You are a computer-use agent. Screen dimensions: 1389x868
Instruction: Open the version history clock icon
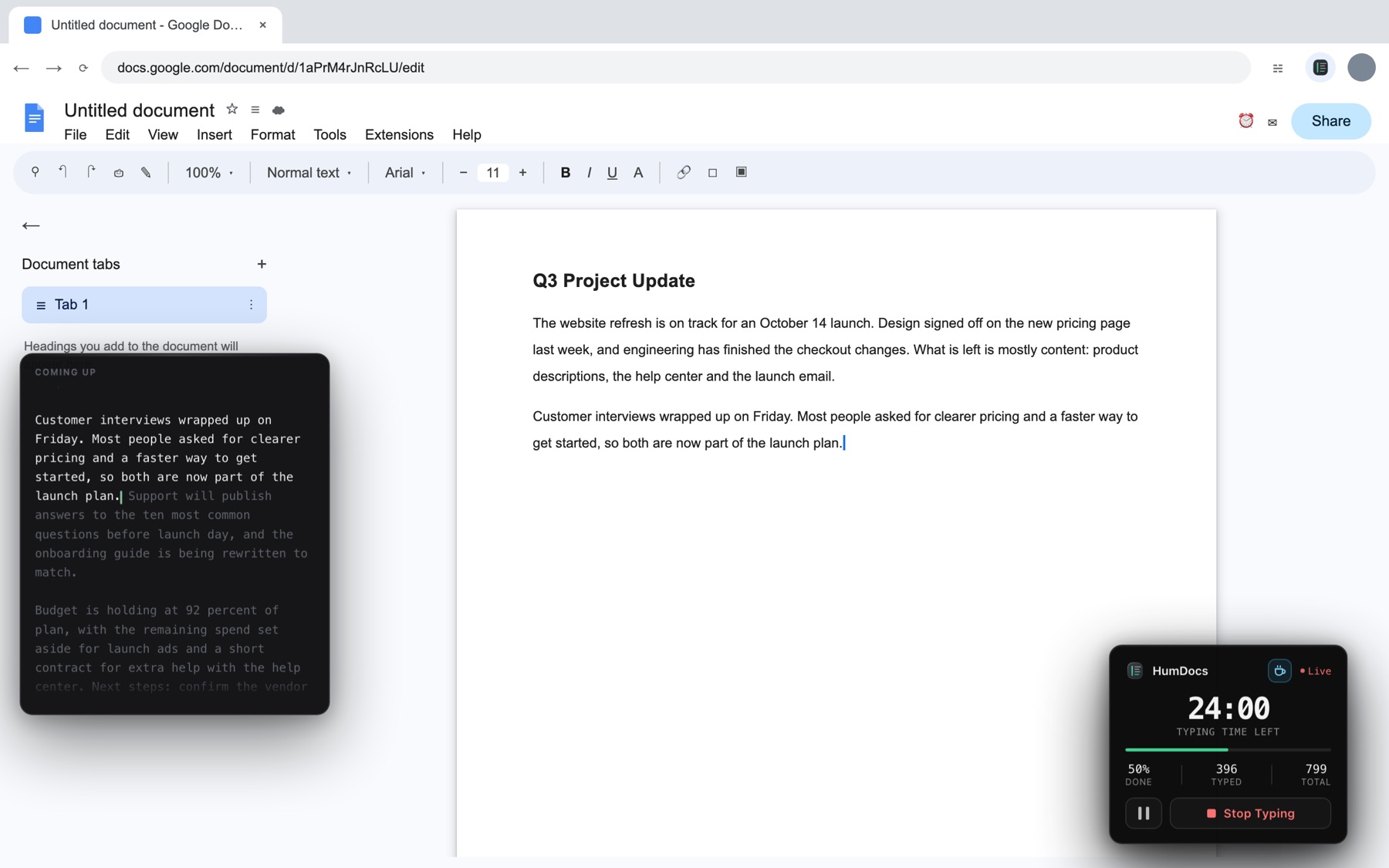(x=1245, y=120)
